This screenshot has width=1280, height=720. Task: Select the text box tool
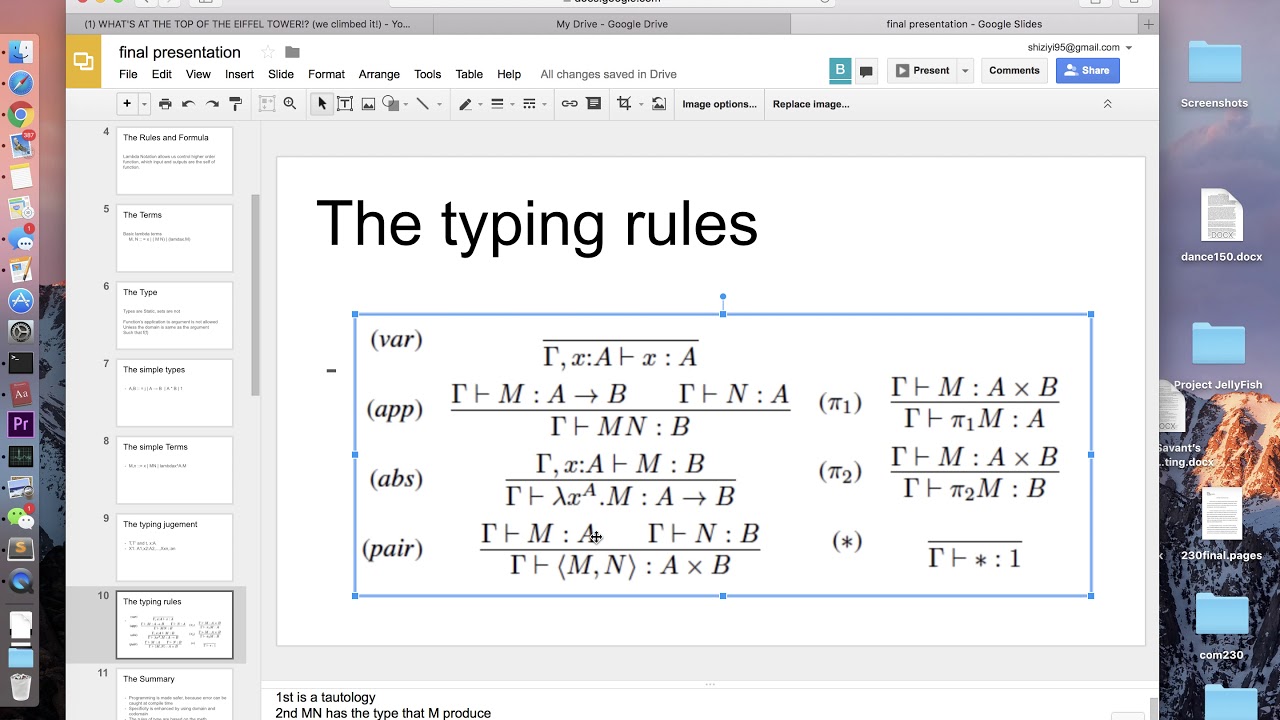(345, 103)
